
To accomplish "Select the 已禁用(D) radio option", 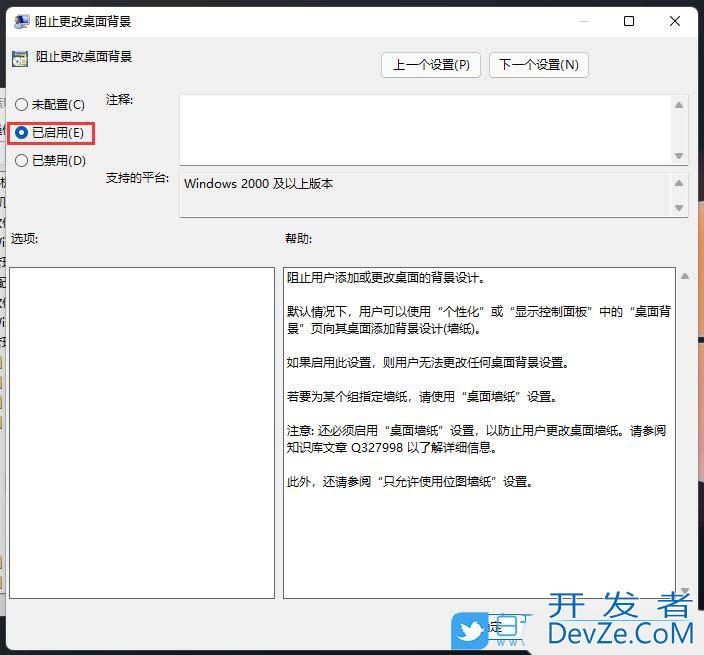I will 50,160.
